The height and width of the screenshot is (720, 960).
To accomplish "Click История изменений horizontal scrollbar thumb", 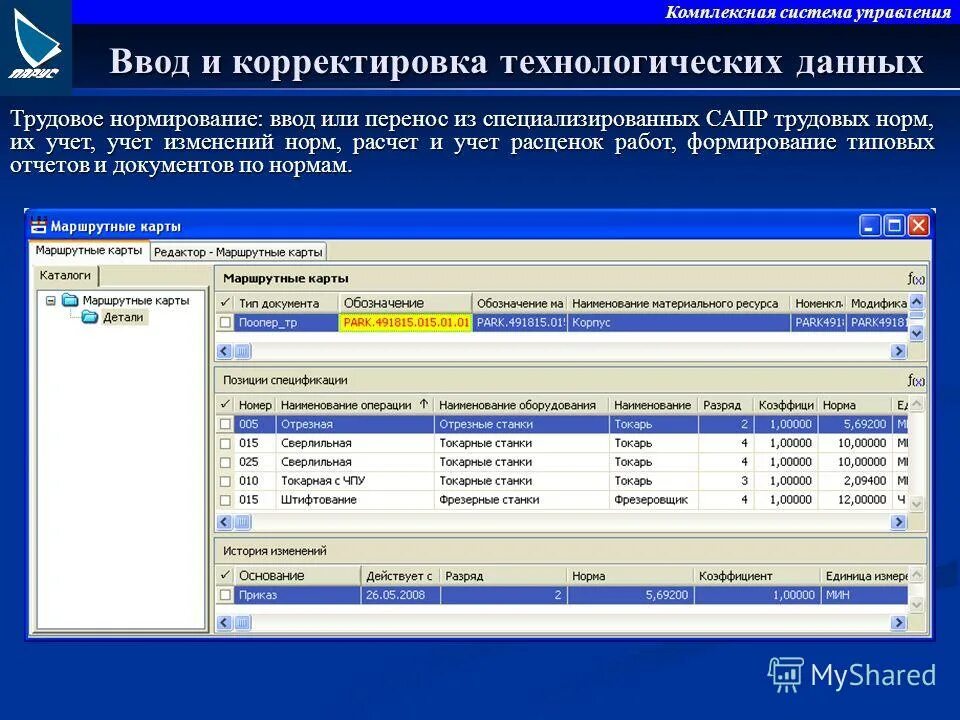I will pyautogui.click(x=242, y=623).
